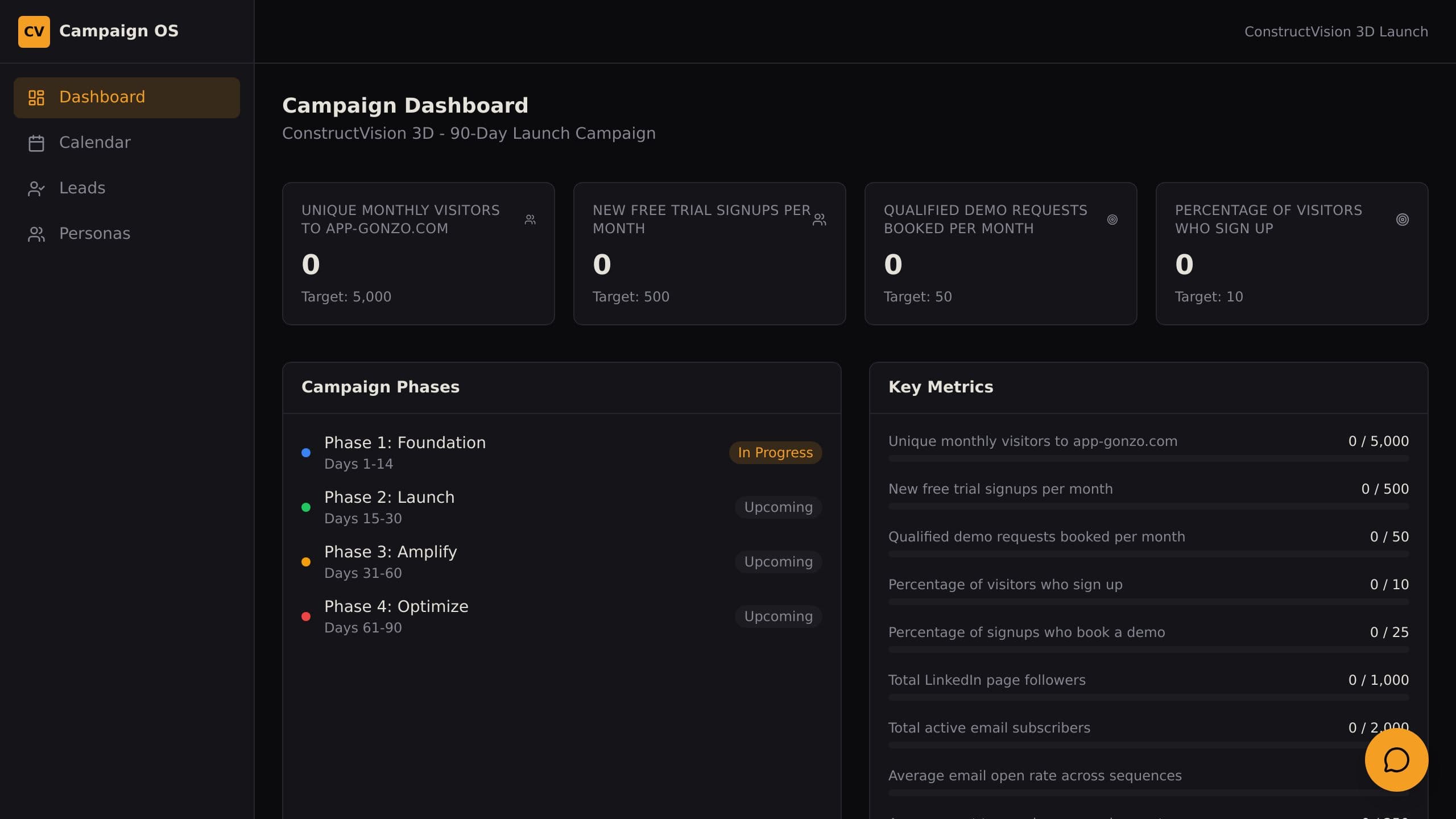Click the Dashboard grid icon in sidebar
Image resolution: width=1456 pixels, height=819 pixels.
point(36,97)
